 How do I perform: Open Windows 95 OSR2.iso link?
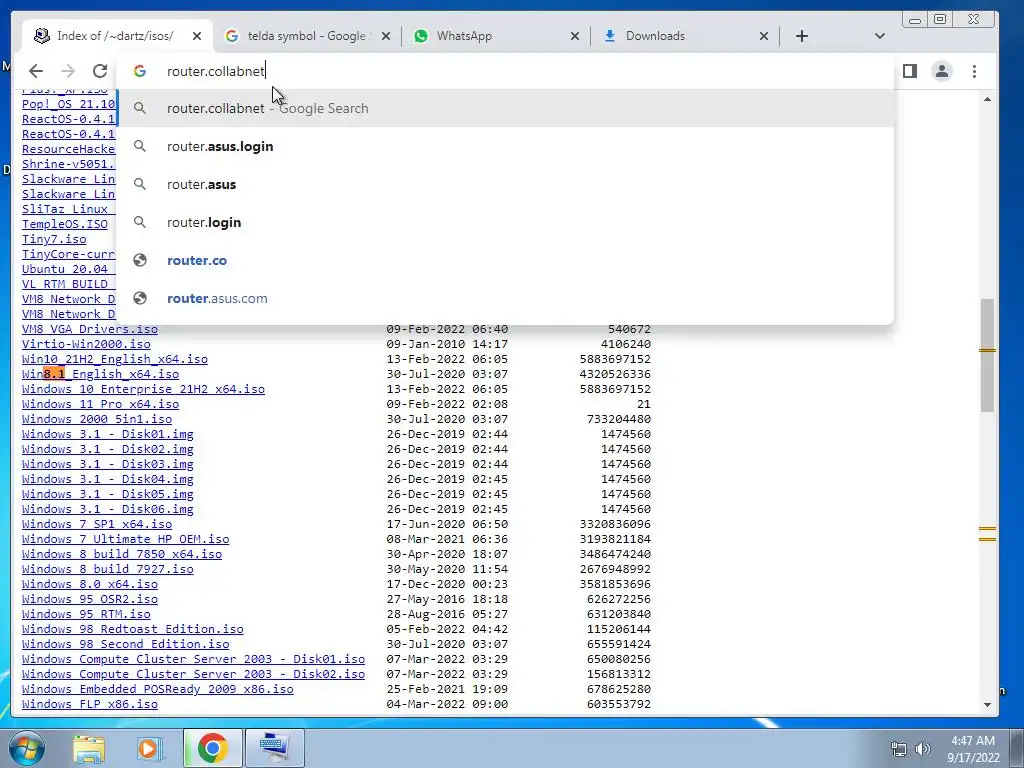[x=89, y=600]
